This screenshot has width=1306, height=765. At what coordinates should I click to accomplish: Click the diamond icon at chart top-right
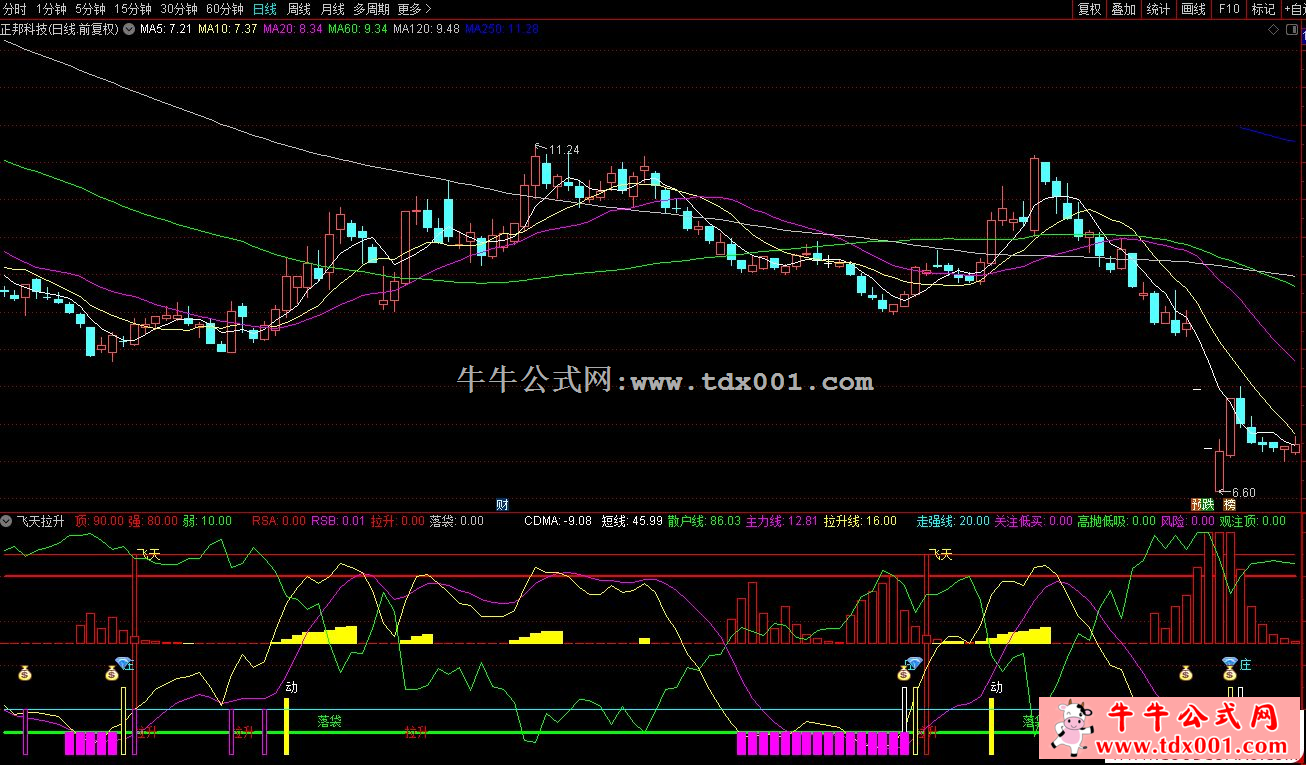[1273, 29]
